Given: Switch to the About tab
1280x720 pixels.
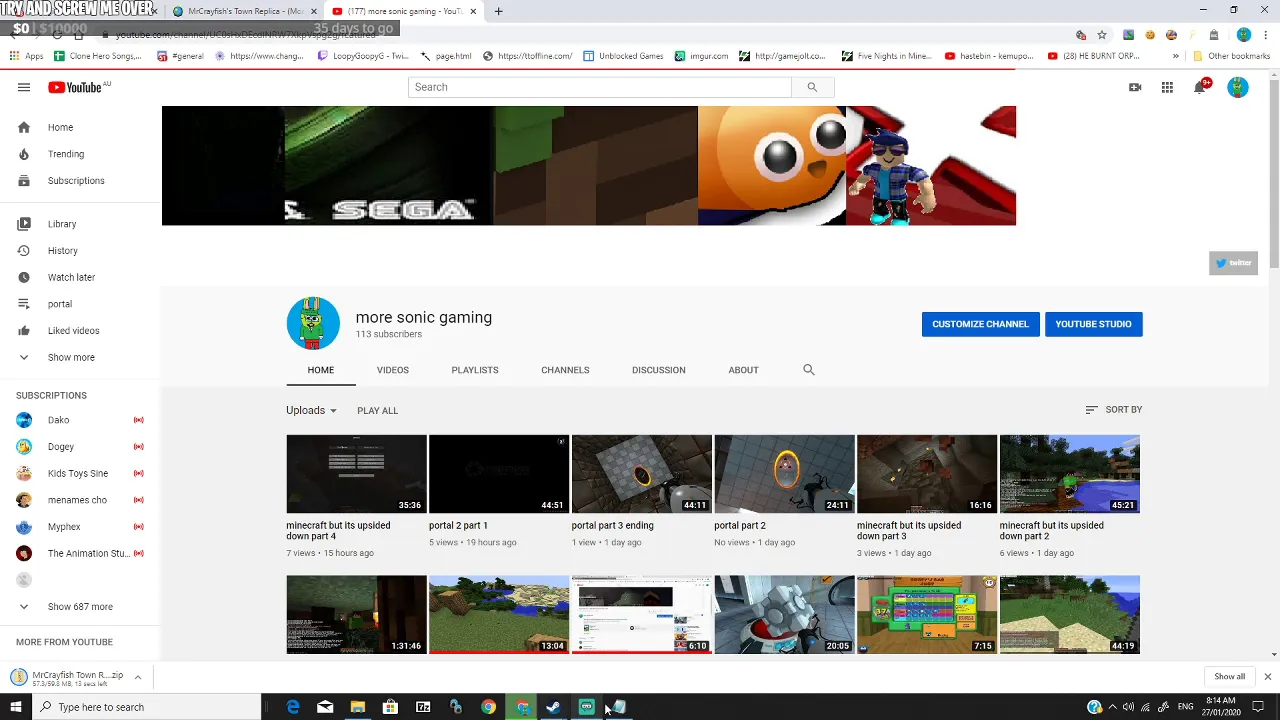Looking at the screenshot, I should click(x=743, y=370).
